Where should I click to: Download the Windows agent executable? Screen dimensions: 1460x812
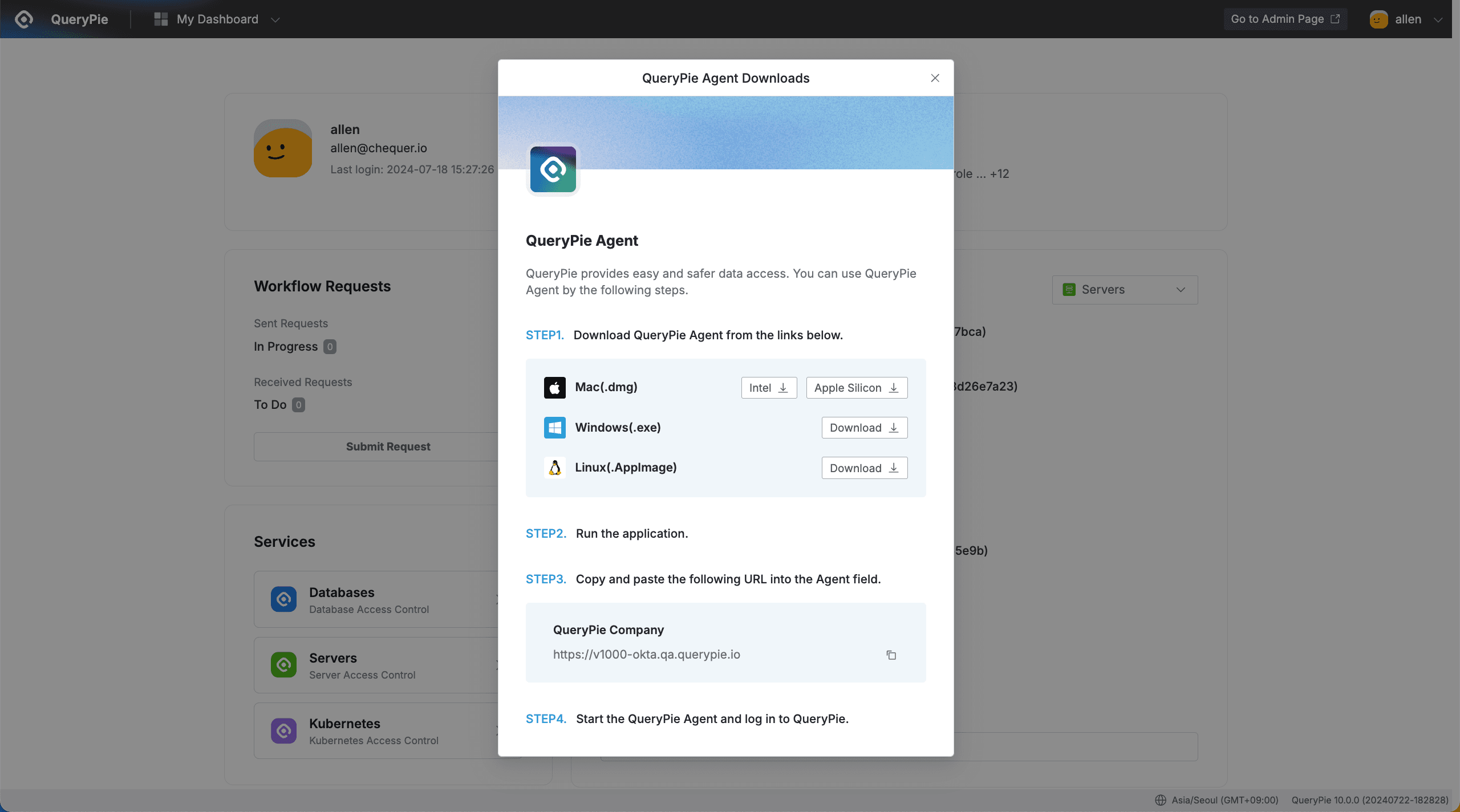(x=864, y=427)
